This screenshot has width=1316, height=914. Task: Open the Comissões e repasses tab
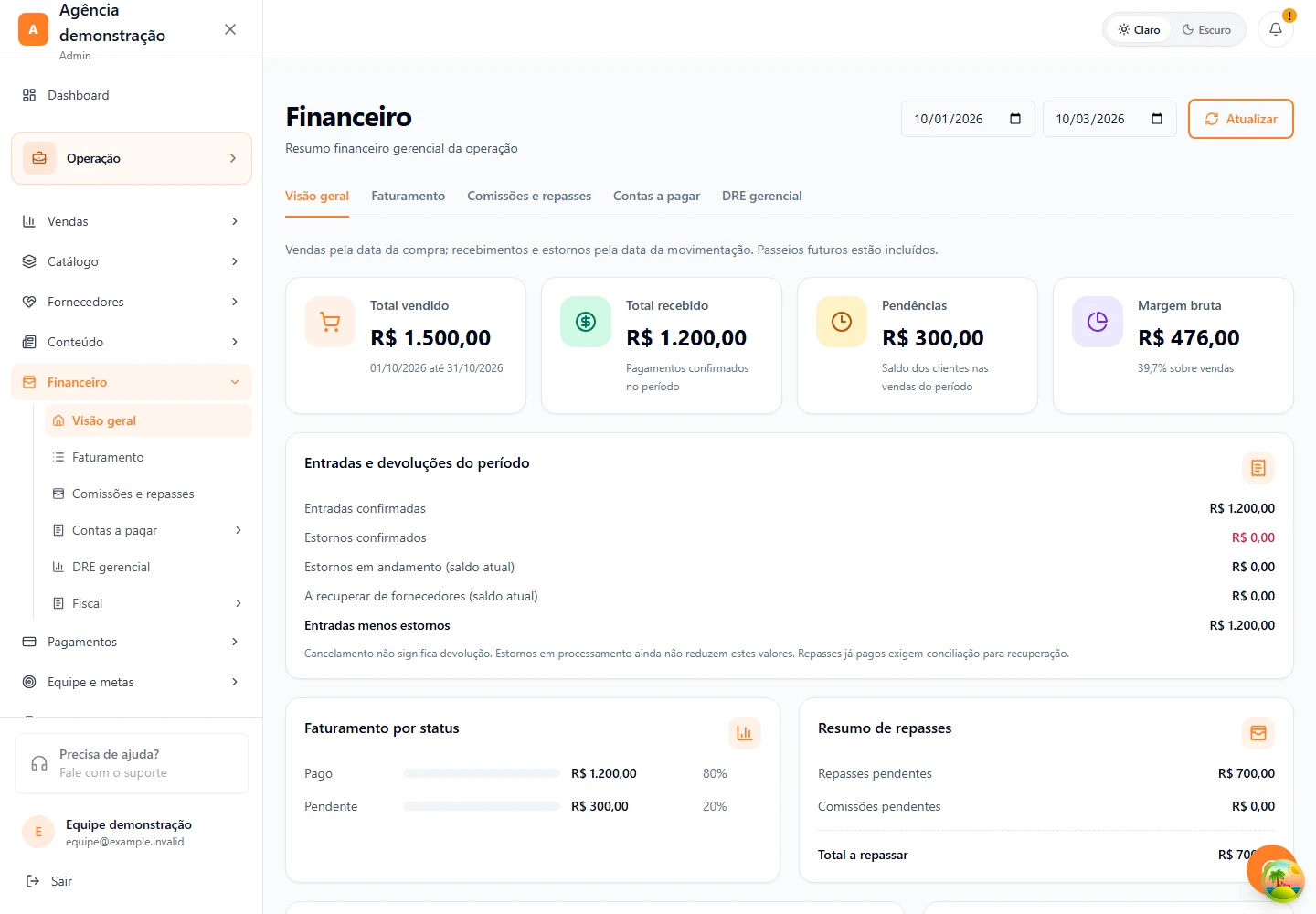point(529,196)
